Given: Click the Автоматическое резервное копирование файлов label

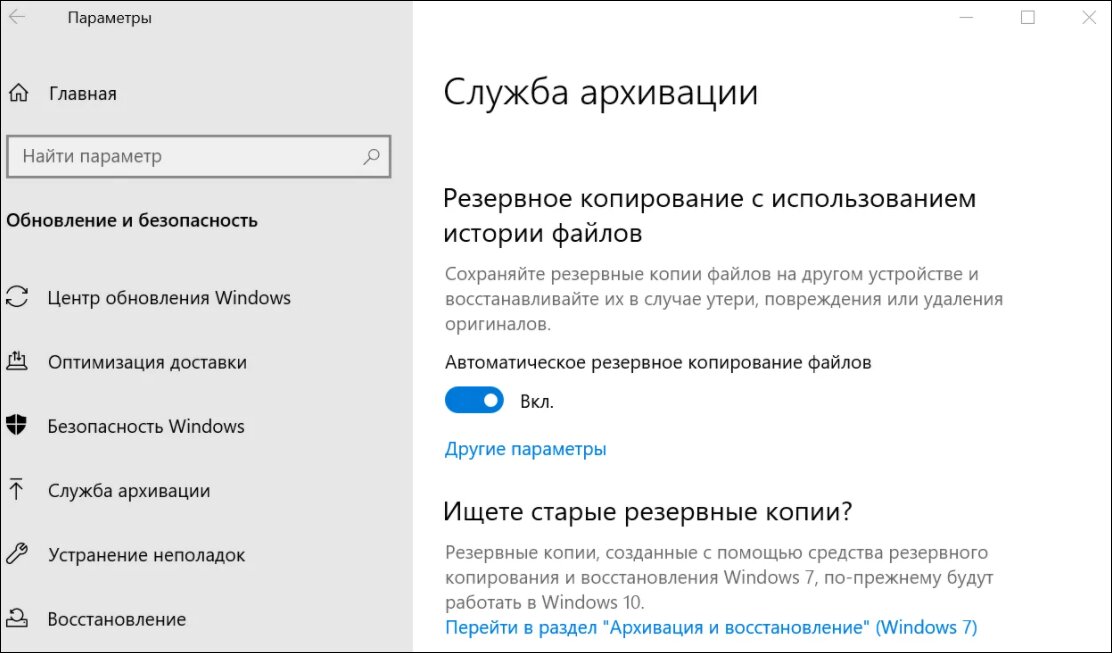Looking at the screenshot, I should tap(658, 362).
